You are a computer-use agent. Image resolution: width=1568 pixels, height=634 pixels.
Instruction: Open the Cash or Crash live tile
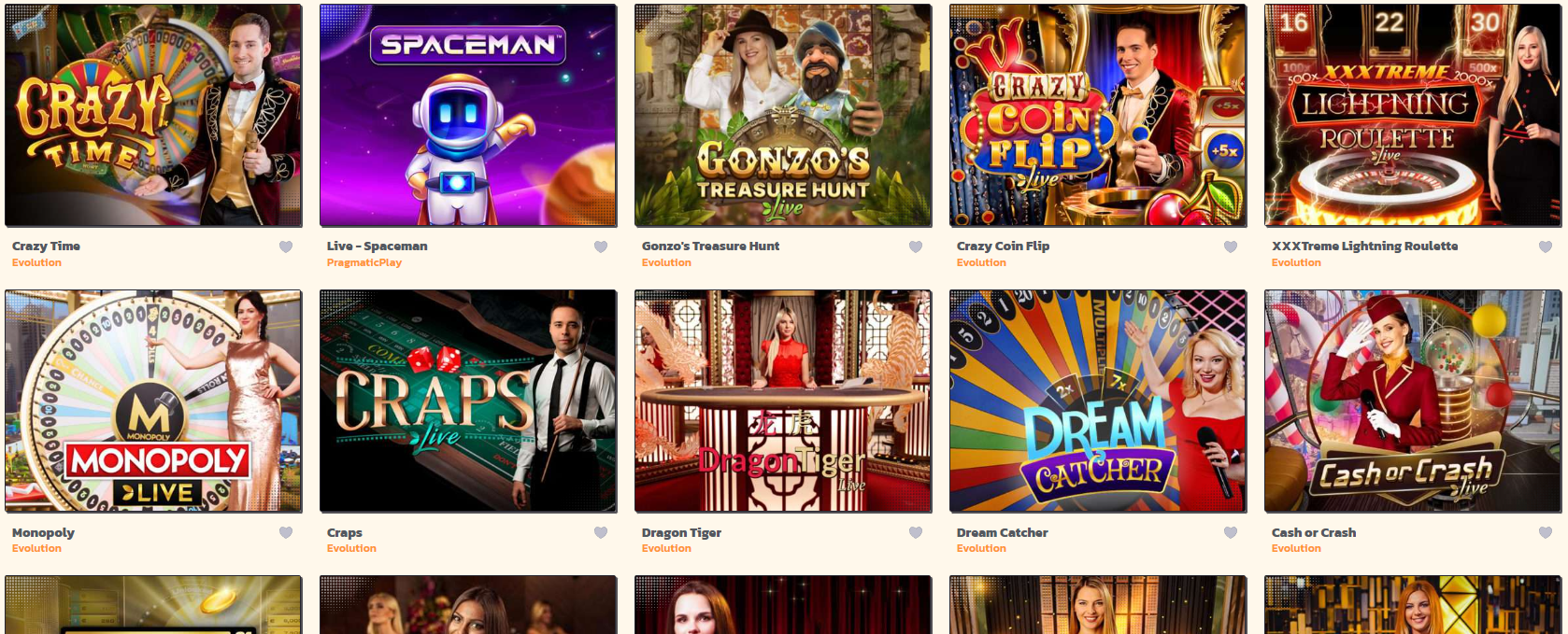pyautogui.click(x=1413, y=401)
